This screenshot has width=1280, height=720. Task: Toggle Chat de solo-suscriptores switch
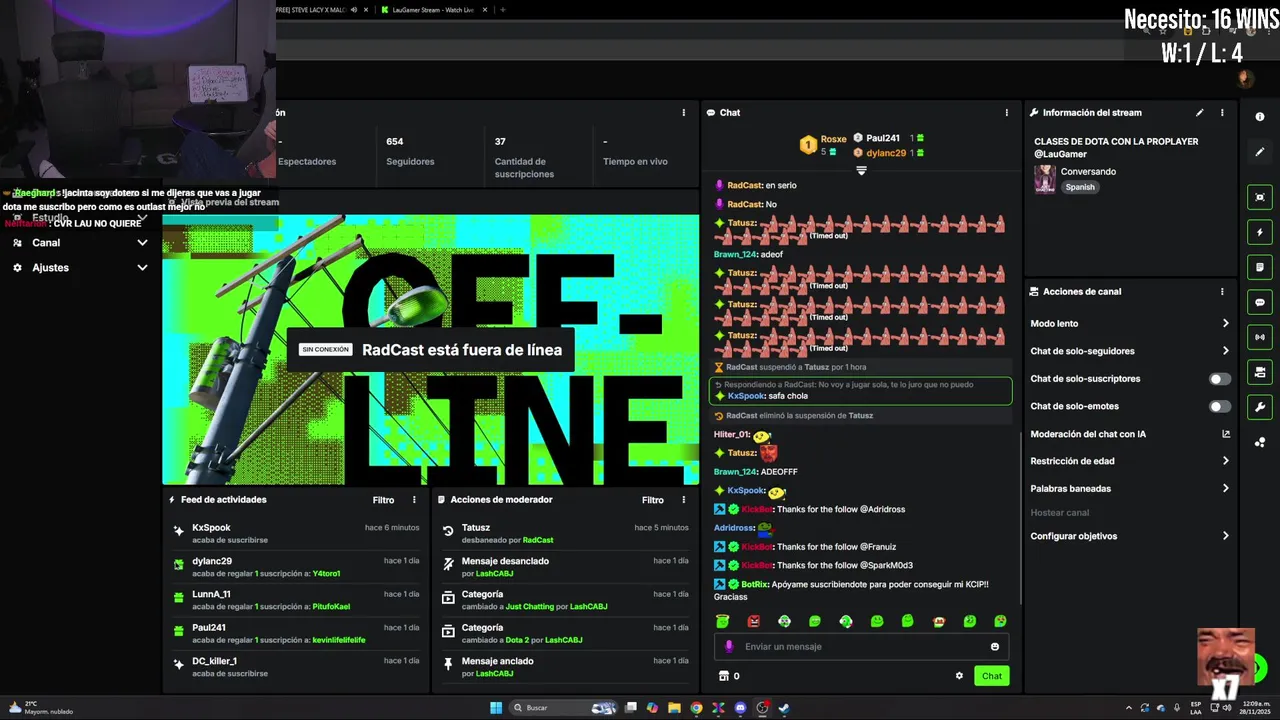point(1220,379)
